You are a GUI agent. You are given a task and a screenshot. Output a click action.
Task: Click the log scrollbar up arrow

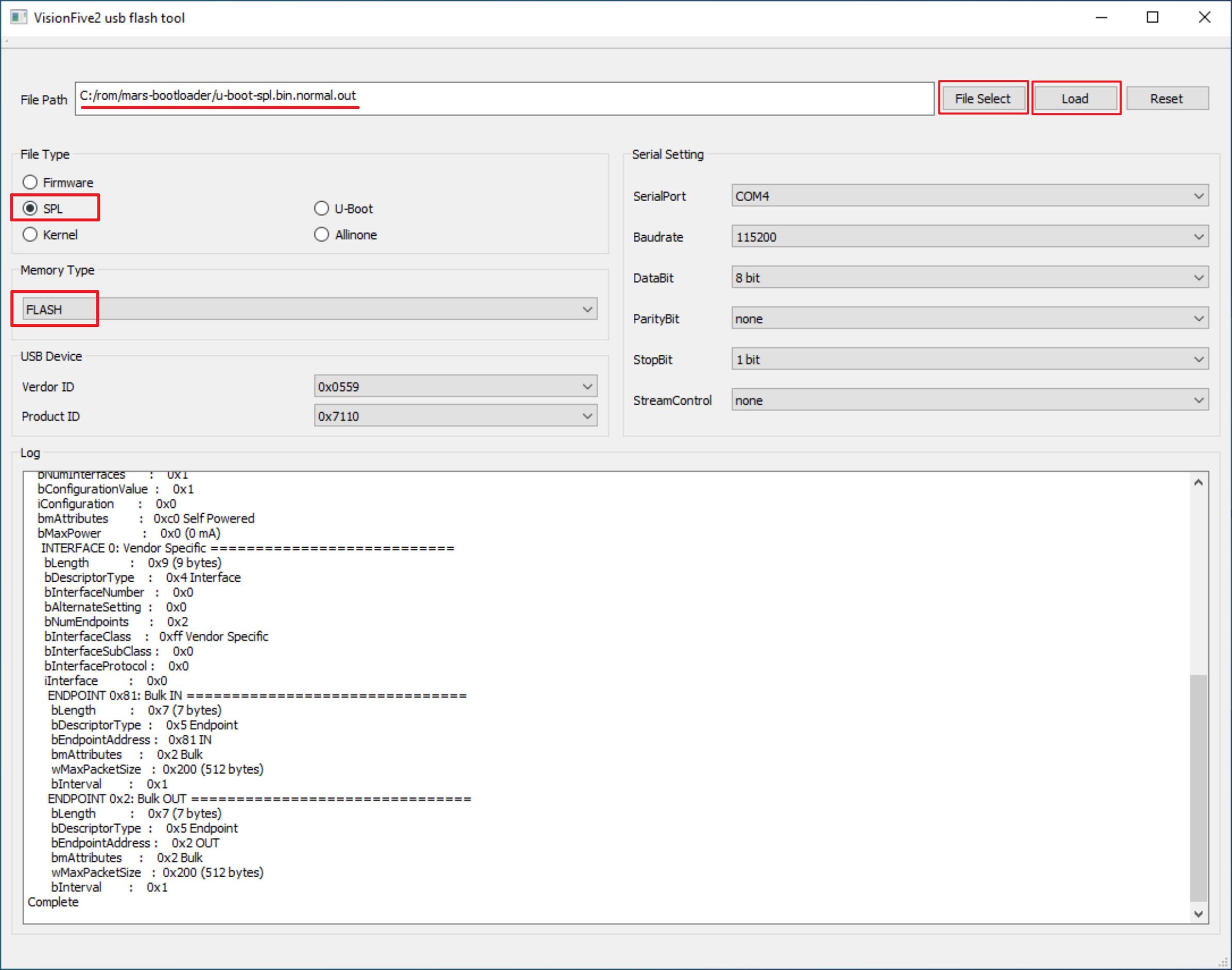[x=1198, y=482]
